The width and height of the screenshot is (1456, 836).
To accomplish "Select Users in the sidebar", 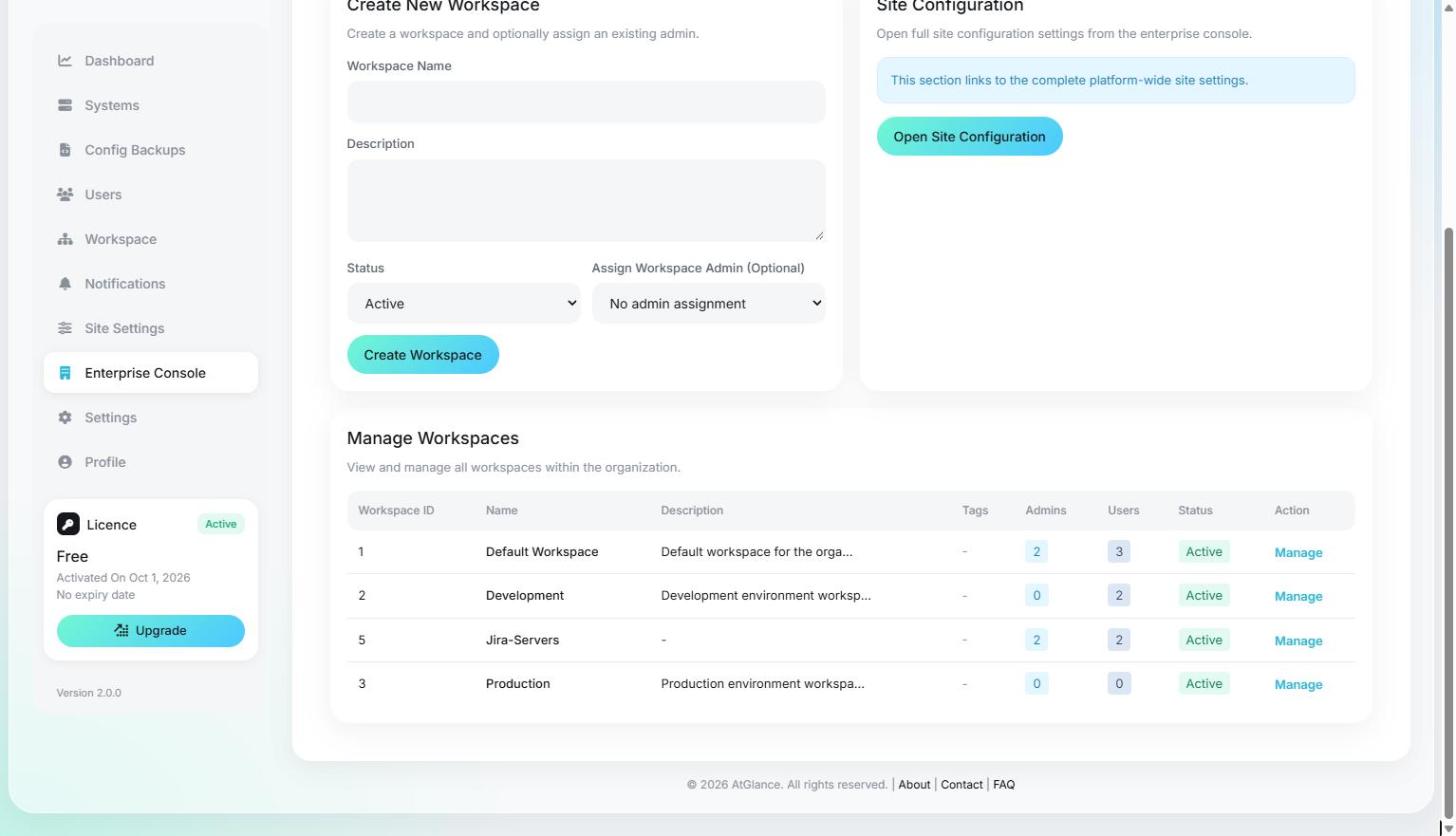I will coord(150,194).
